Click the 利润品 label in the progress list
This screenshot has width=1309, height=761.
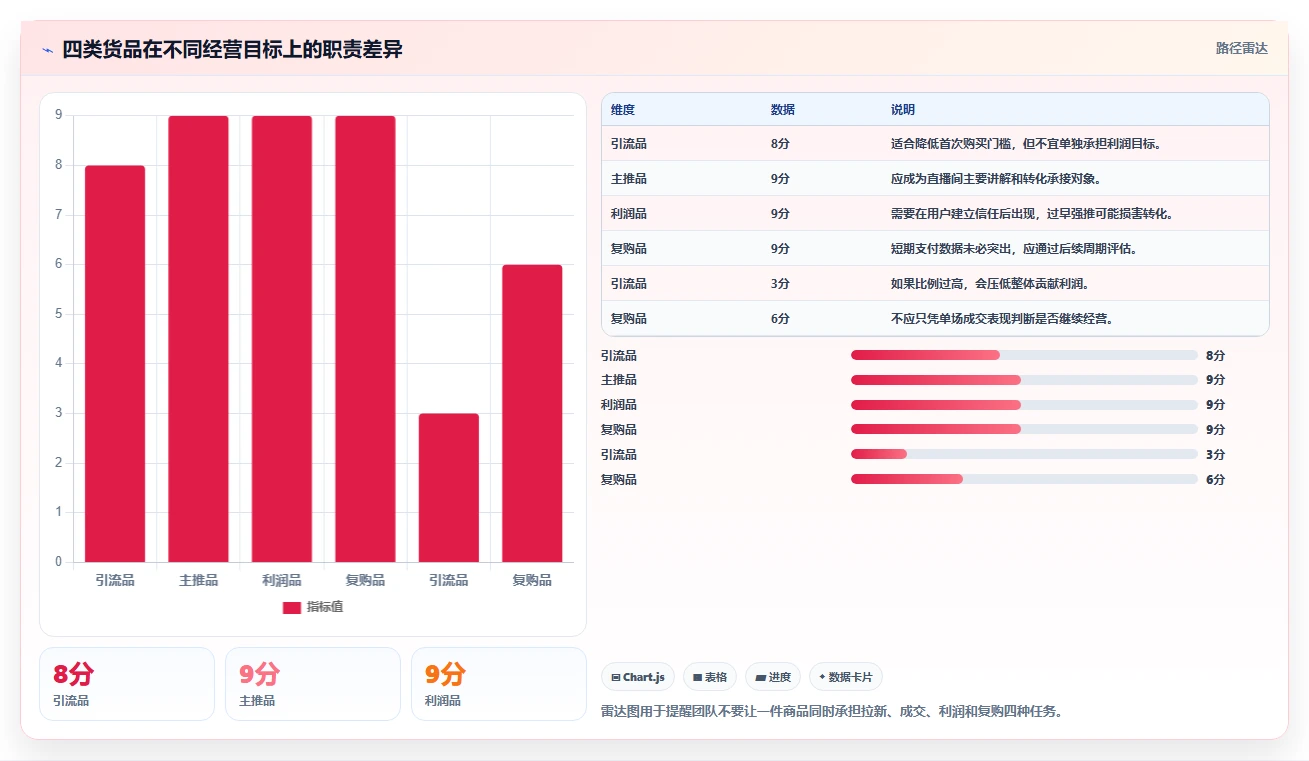pyautogui.click(x=619, y=405)
